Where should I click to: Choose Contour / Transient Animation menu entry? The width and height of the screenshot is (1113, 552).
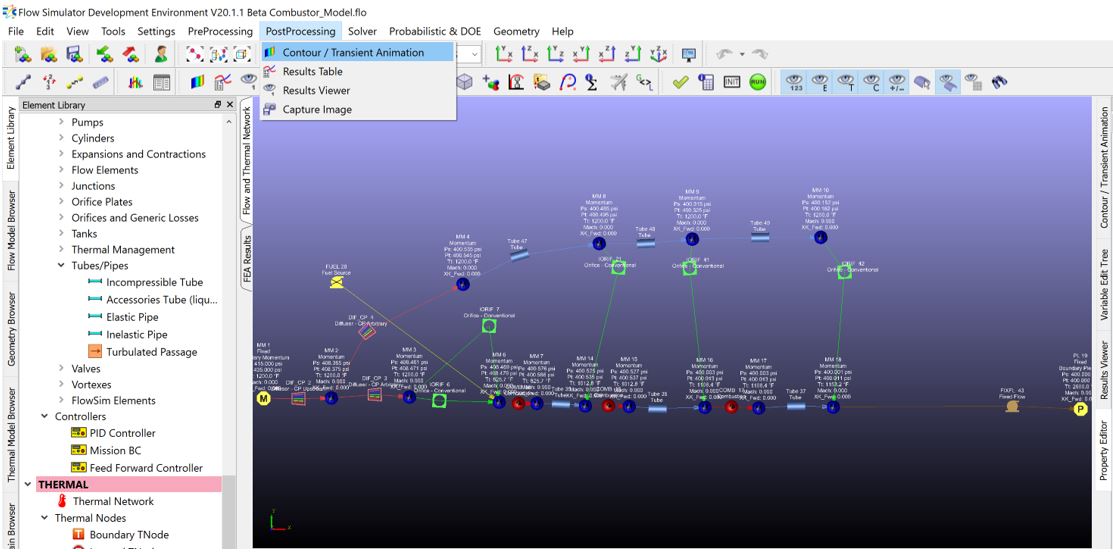[x=353, y=52]
